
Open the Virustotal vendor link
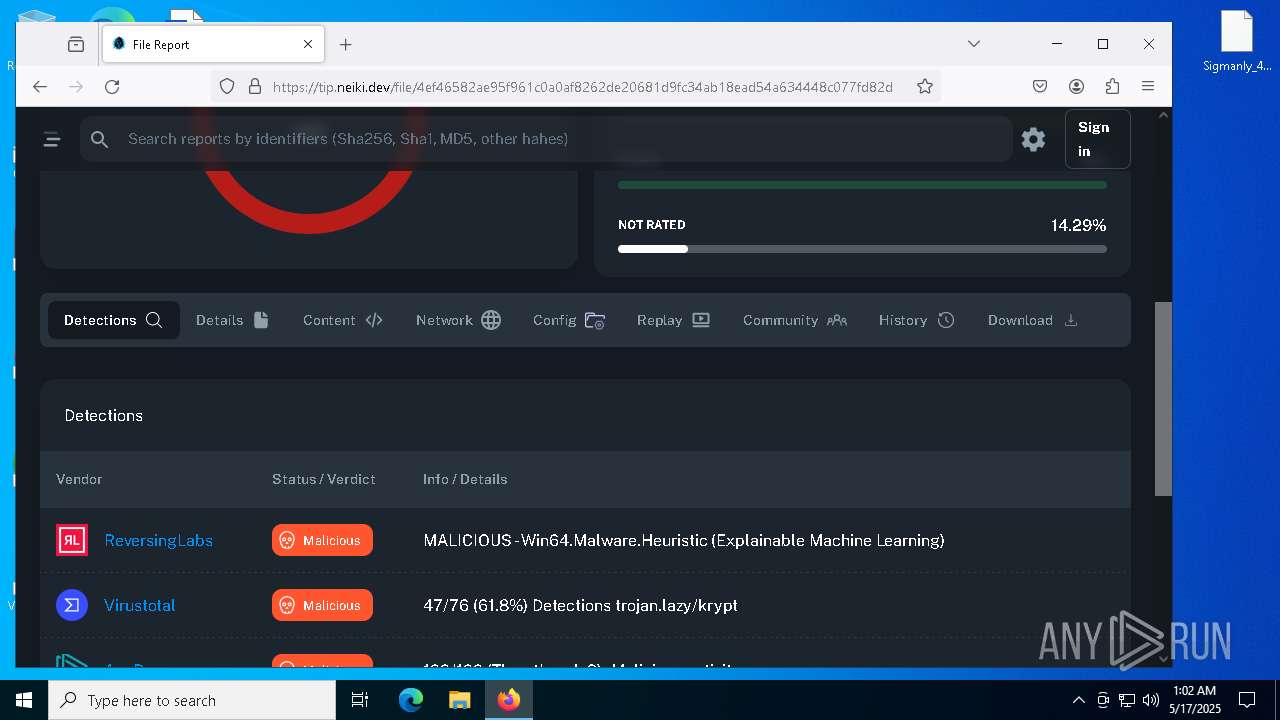pyautogui.click(x=139, y=605)
